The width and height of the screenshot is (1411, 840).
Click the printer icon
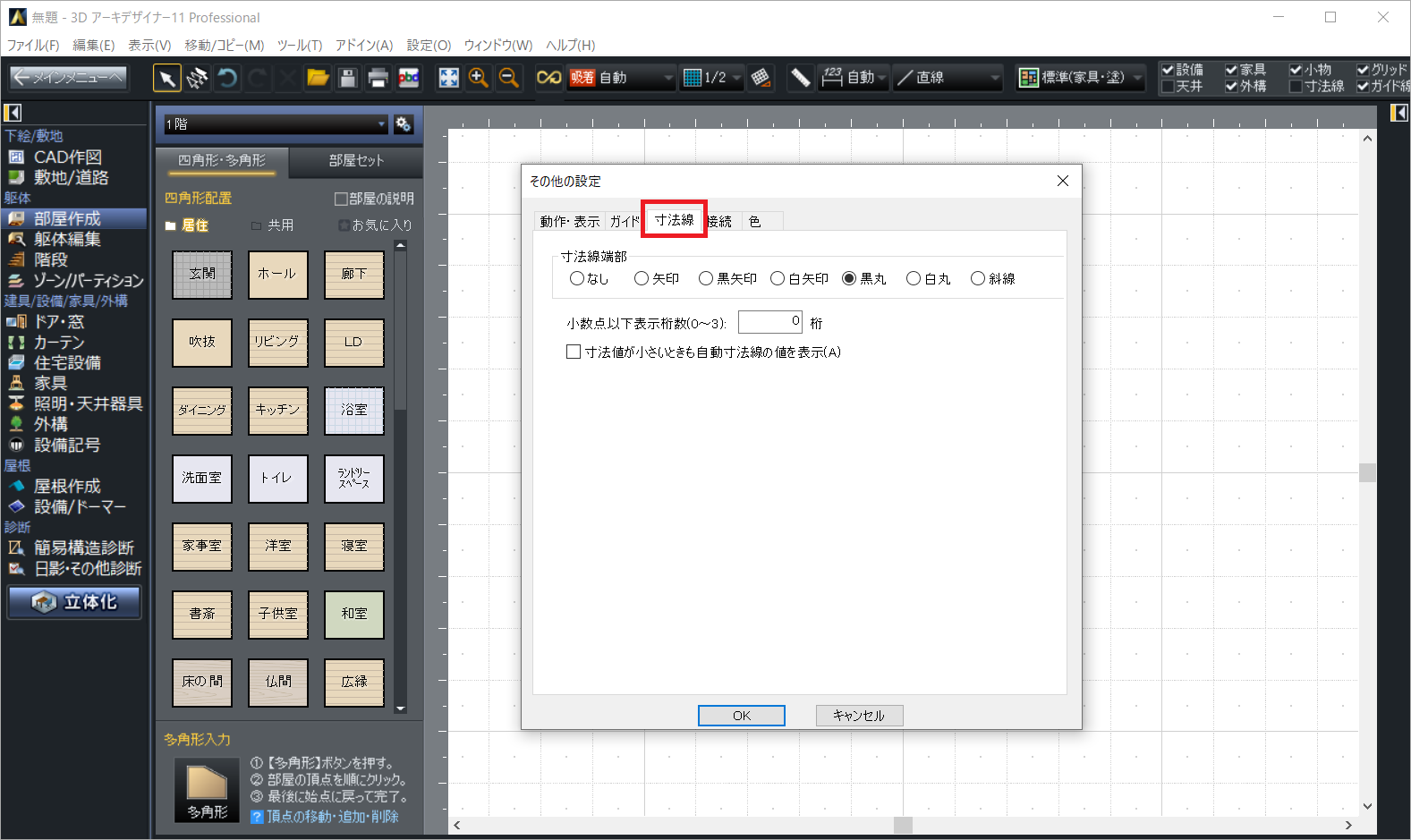[378, 79]
